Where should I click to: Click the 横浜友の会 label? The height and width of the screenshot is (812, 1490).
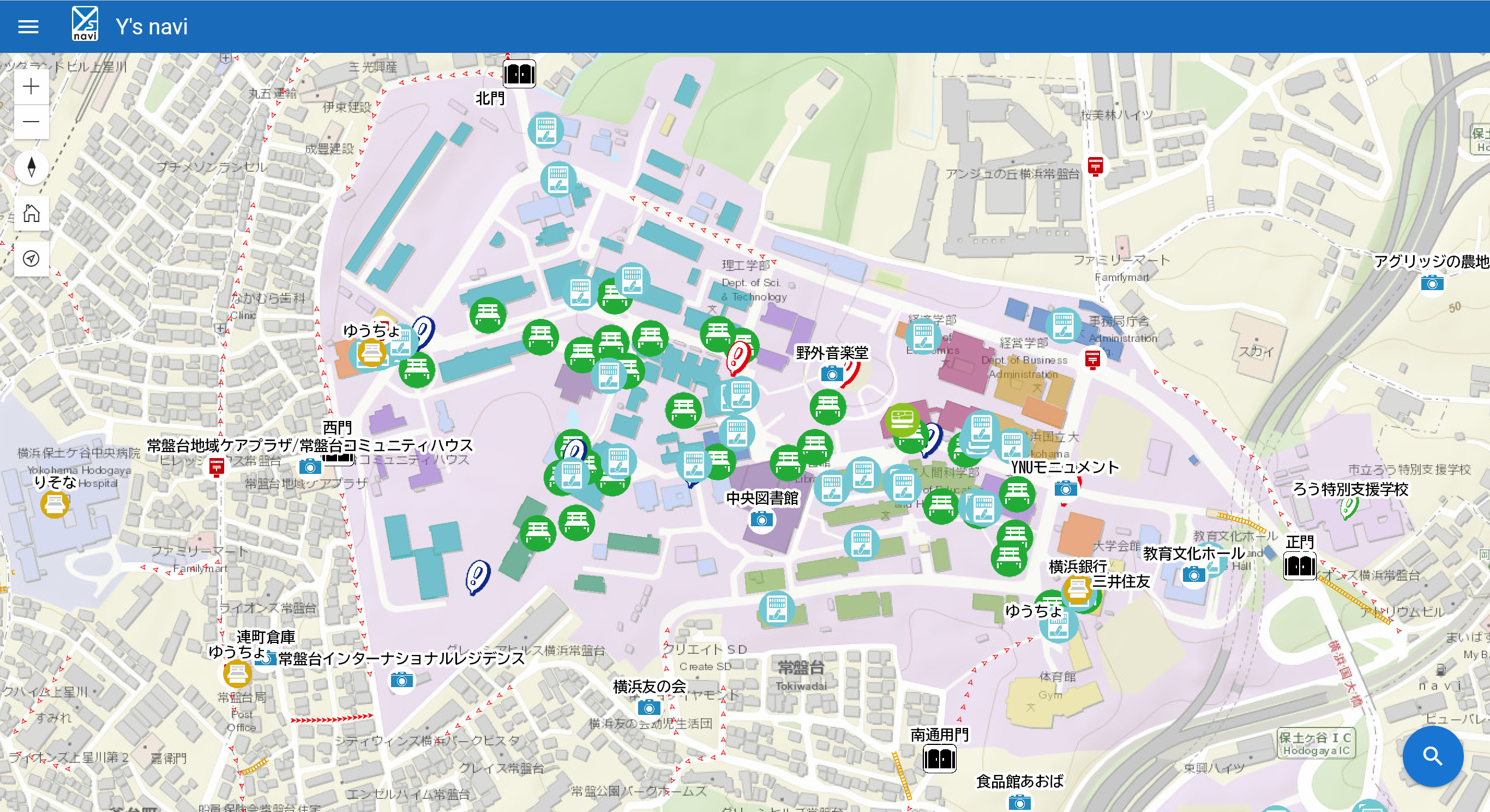tap(649, 687)
